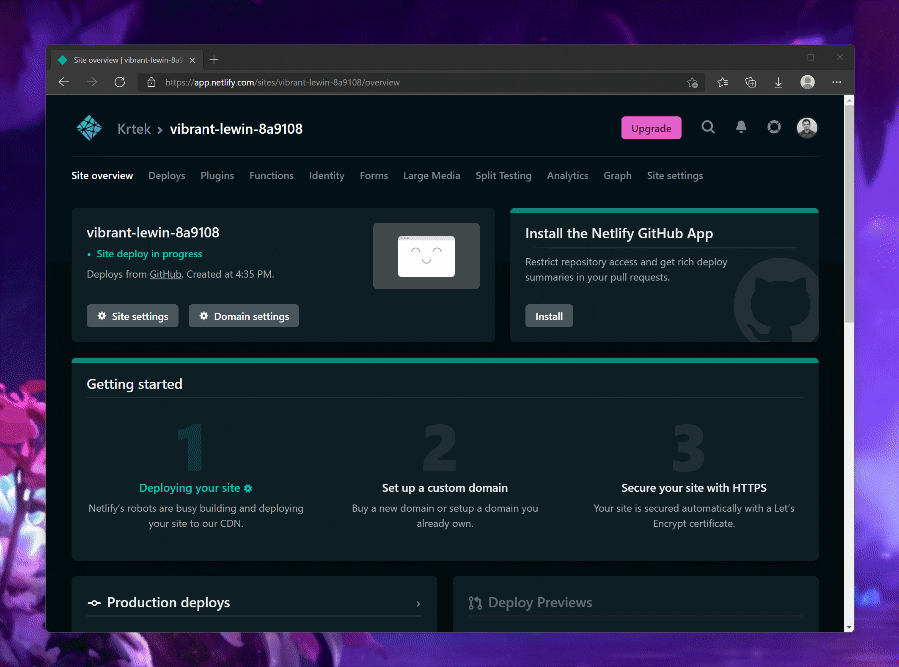This screenshot has width=899, height=667.
Task: Open Domain settings button
Action: coord(244,316)
